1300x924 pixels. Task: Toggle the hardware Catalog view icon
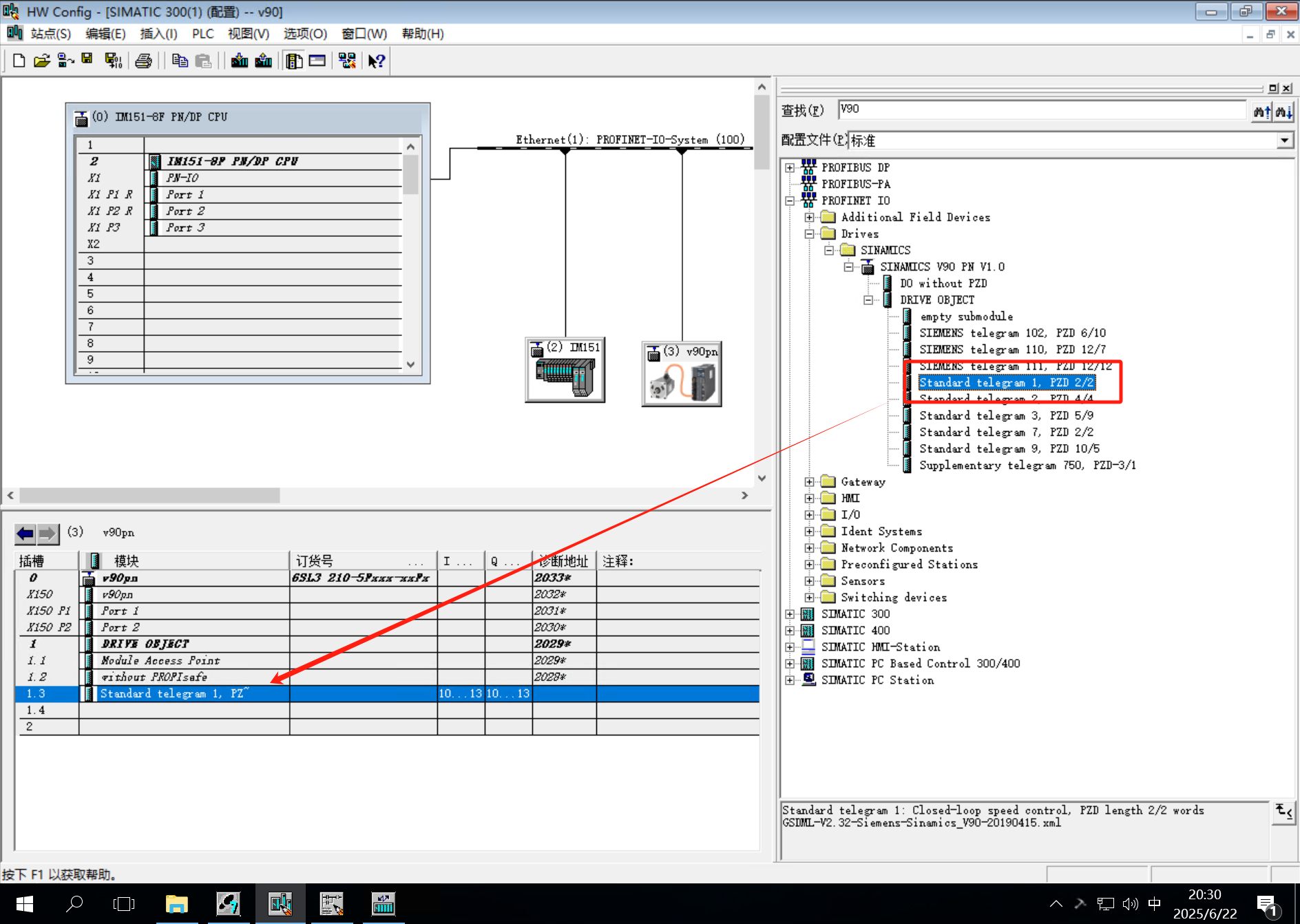(294, 61)
